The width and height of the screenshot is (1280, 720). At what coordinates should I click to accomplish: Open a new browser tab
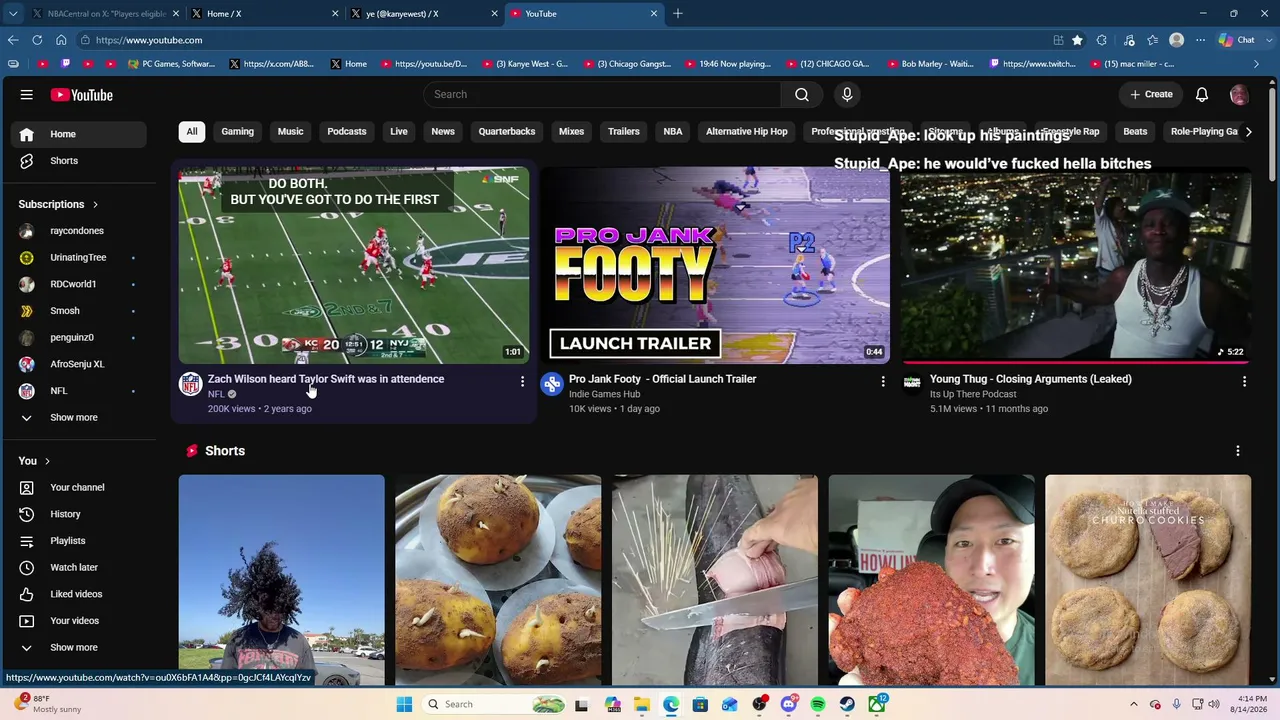[x=678, y=14]
